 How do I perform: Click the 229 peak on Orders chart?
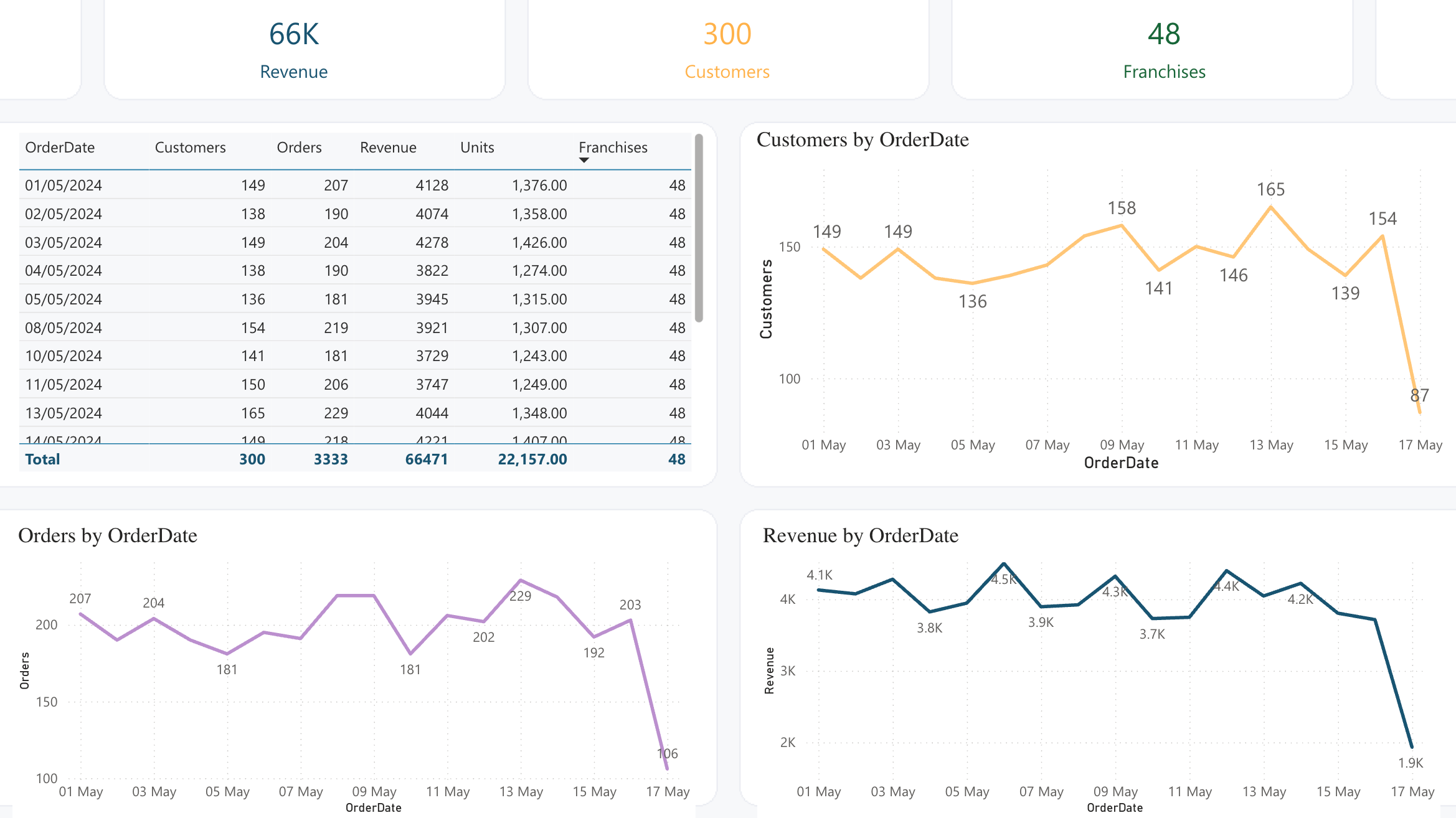pos(521,581)
